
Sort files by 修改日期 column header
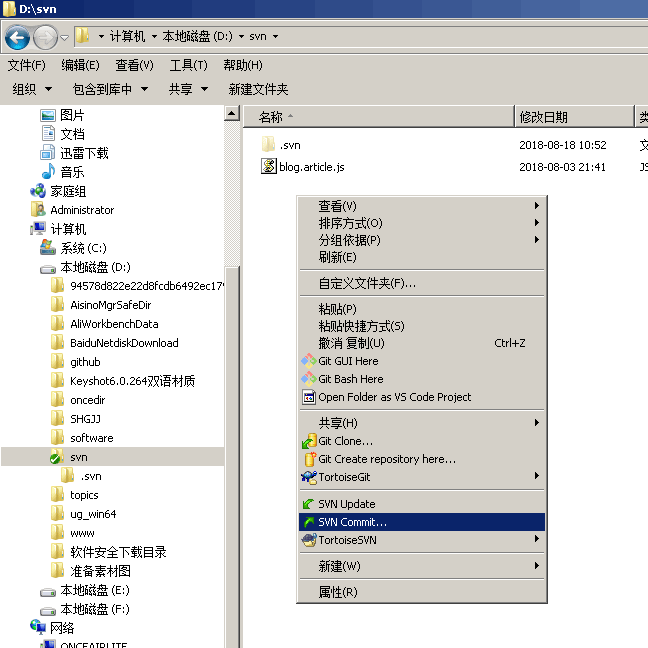[x=543, y=117]
